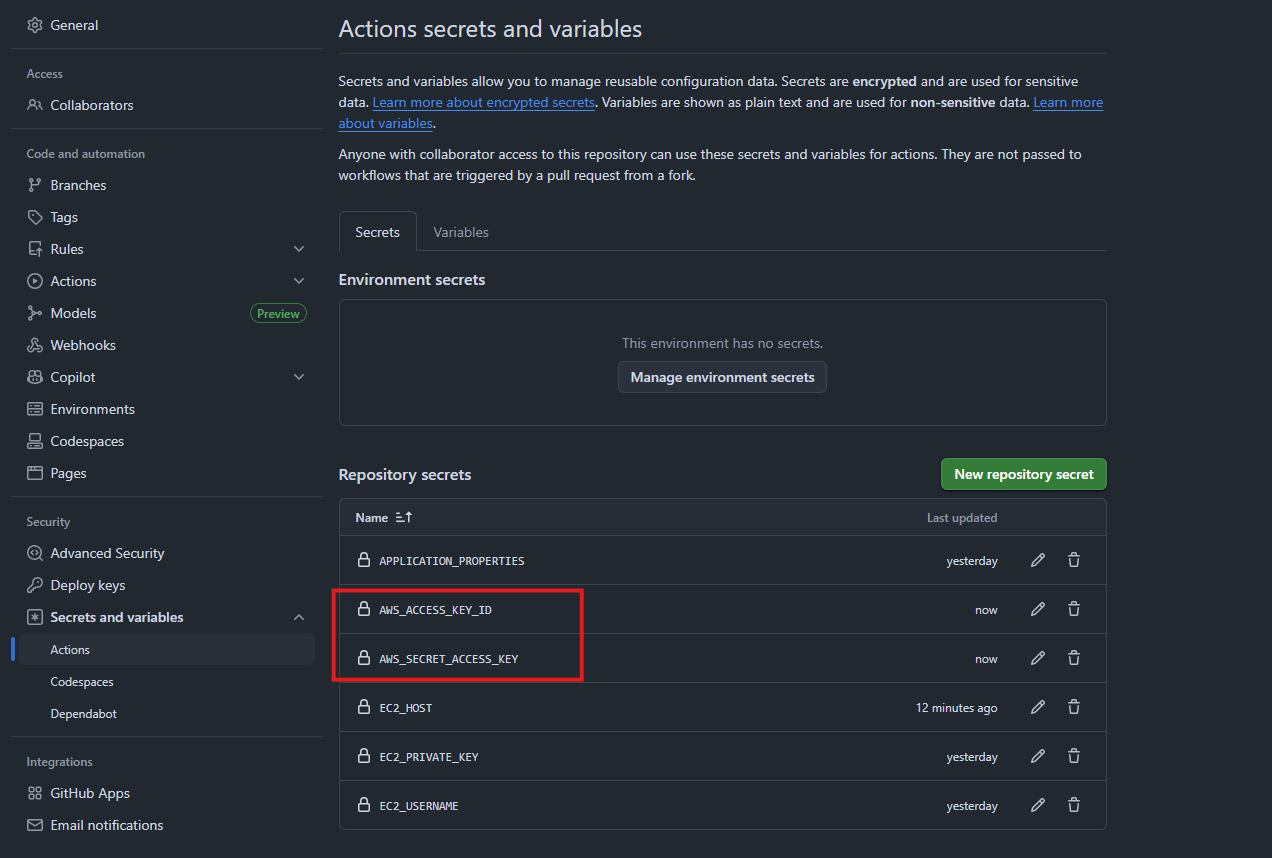Expand the Copilot settings chevron
This screenshot has width=1272, height=858.
pos(298,377)
